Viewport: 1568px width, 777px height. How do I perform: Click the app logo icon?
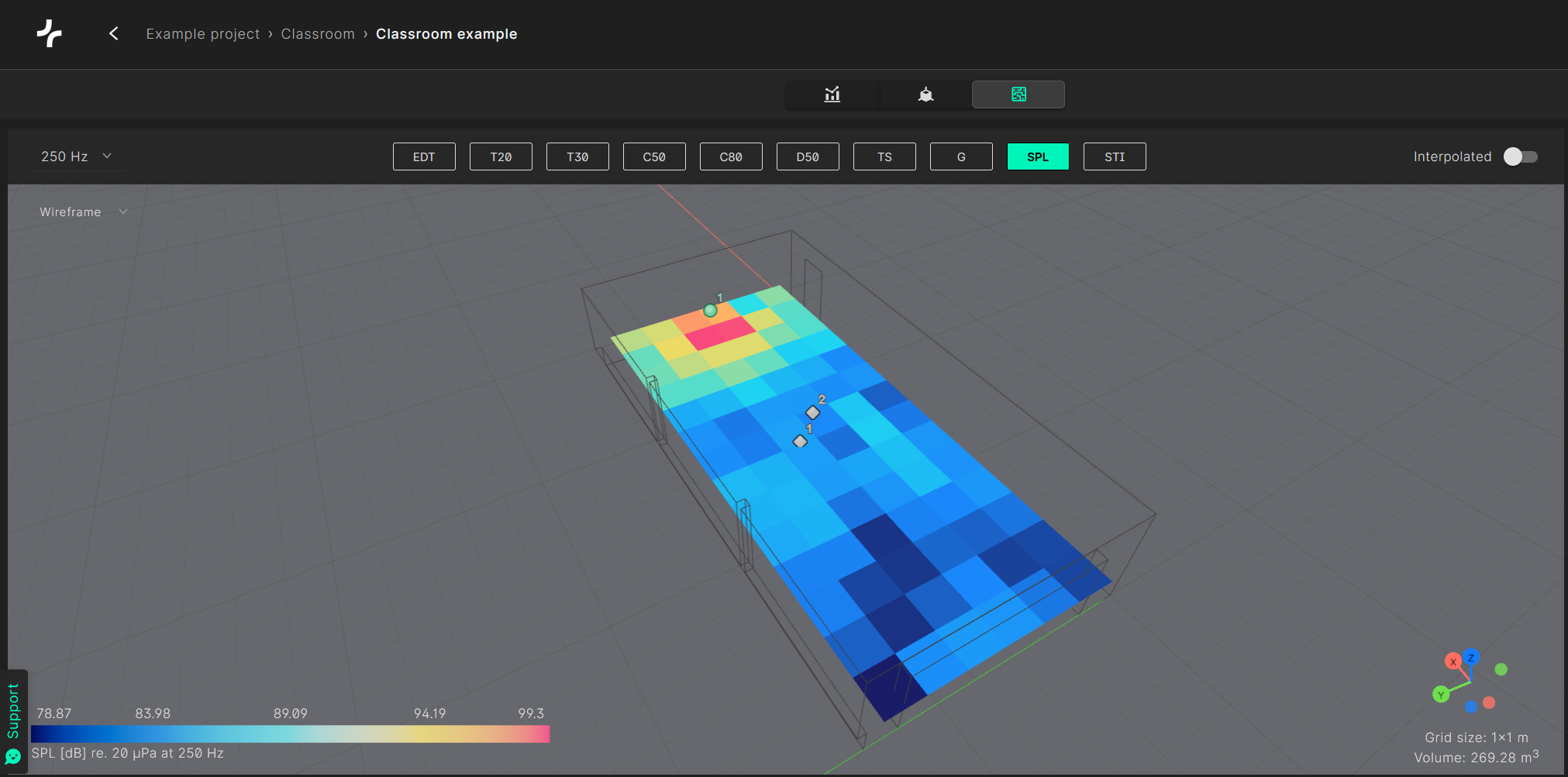point(50,33)
